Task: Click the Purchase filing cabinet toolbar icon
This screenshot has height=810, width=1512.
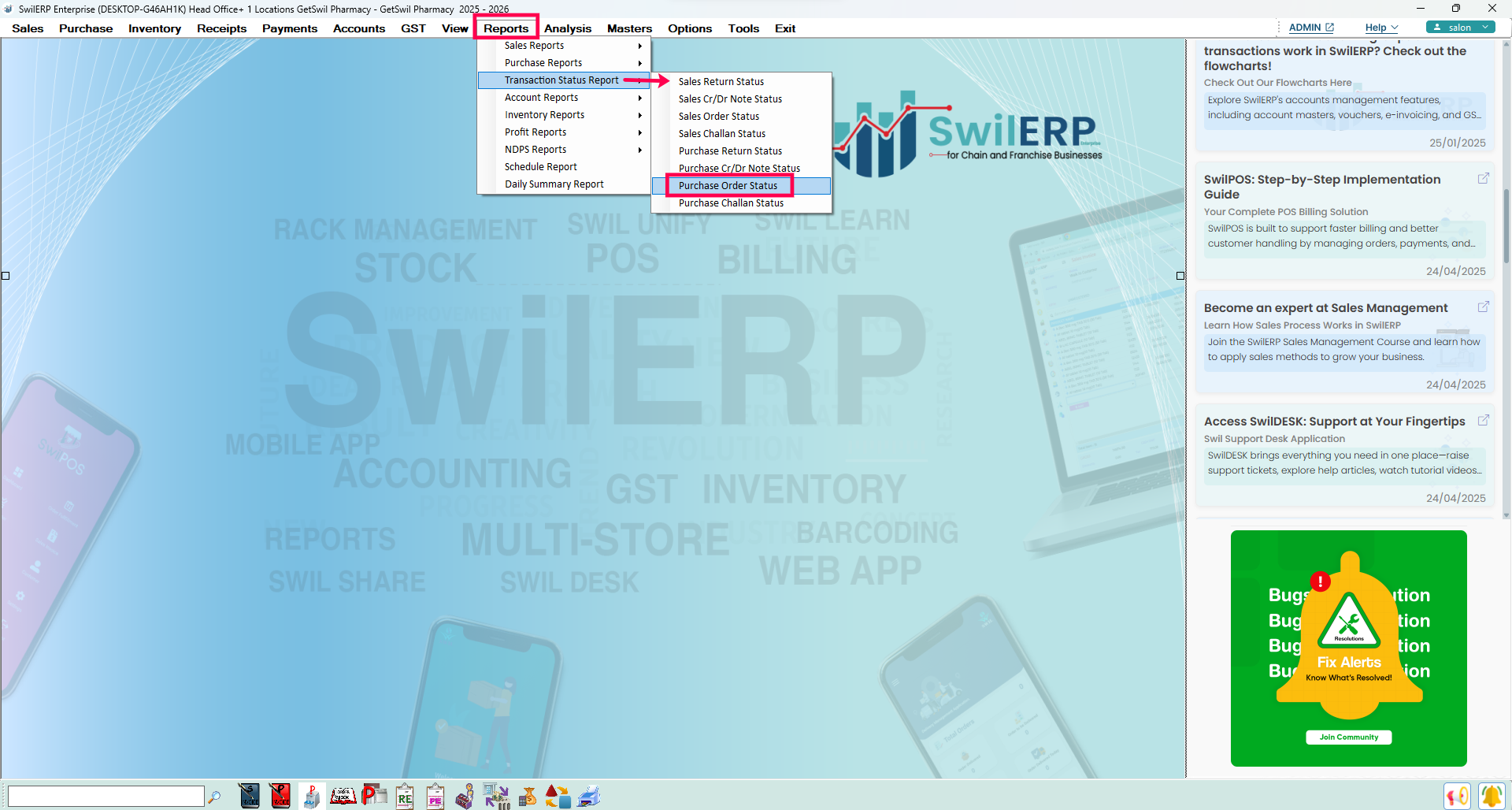Action: (312, 796)
